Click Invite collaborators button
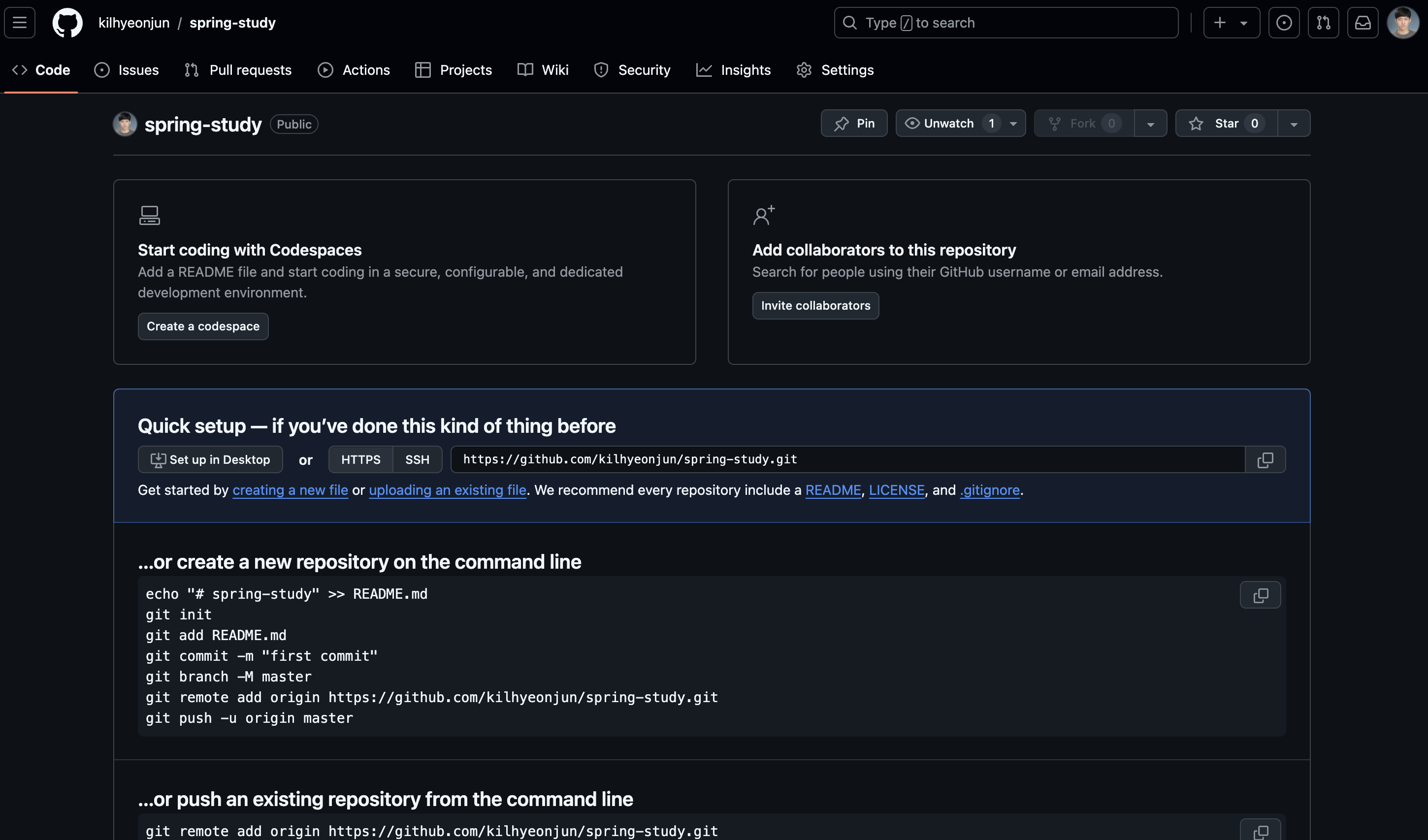This screenshot has width=1428, height=840. (815, 306)
